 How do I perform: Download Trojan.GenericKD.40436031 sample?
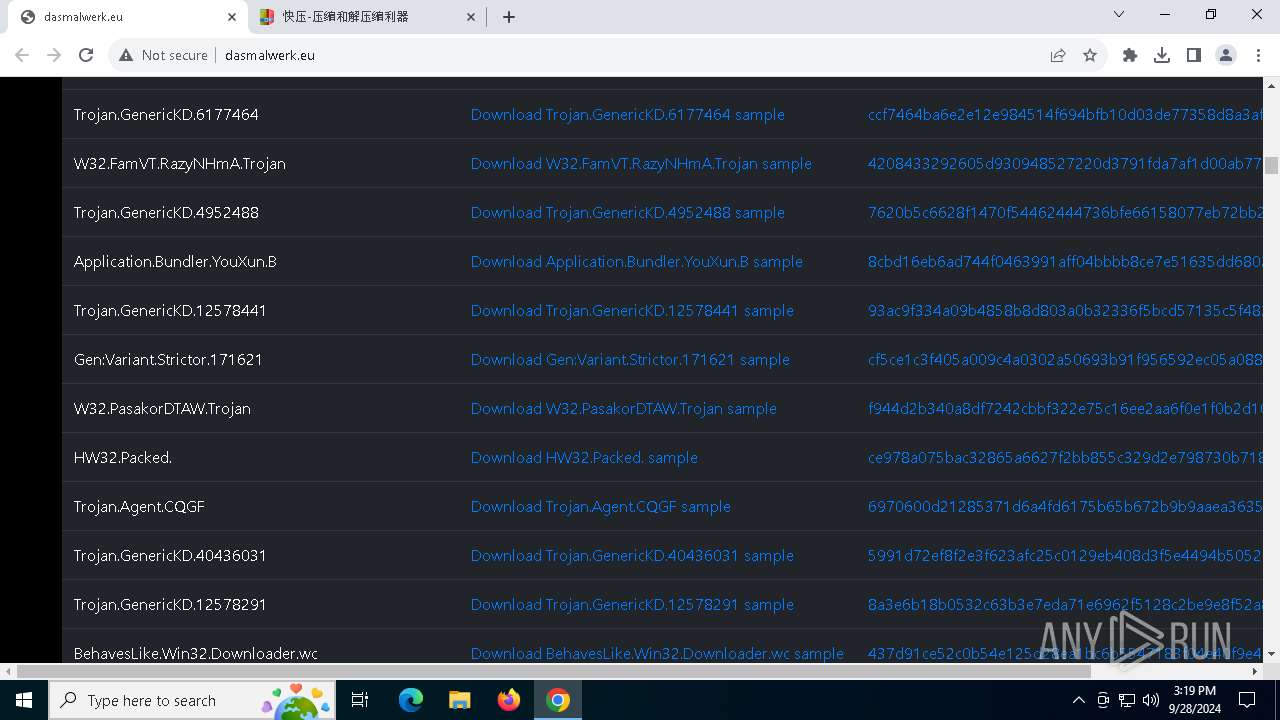point(632,555)
